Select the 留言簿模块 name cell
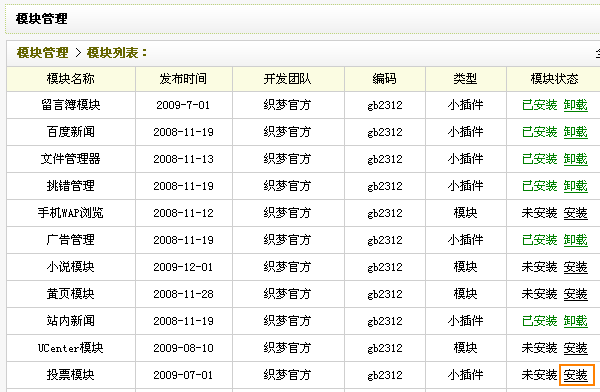 click(71, 105)
